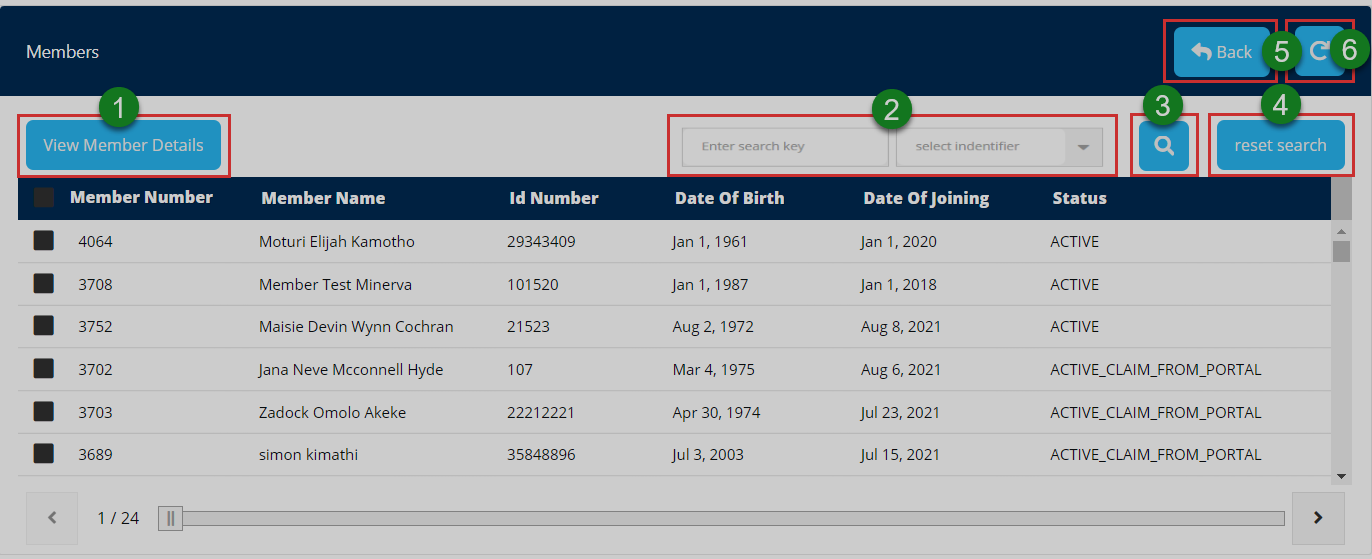Go to previous page using left chevron
Image resolution: width=1372 pixels, height=559 pixels.
[x=53, y=518]
